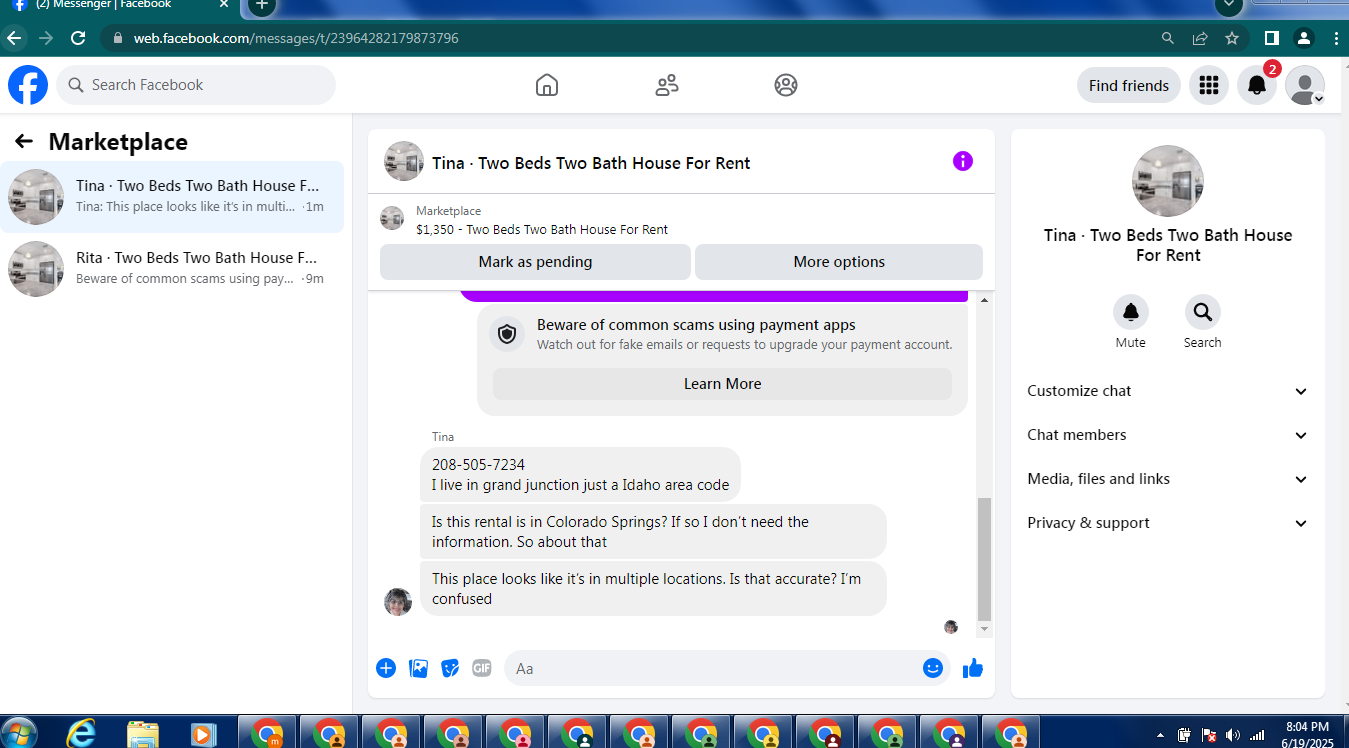Open the Facebook Home feed icon
1349x748 pixels.
click(547, 85)
